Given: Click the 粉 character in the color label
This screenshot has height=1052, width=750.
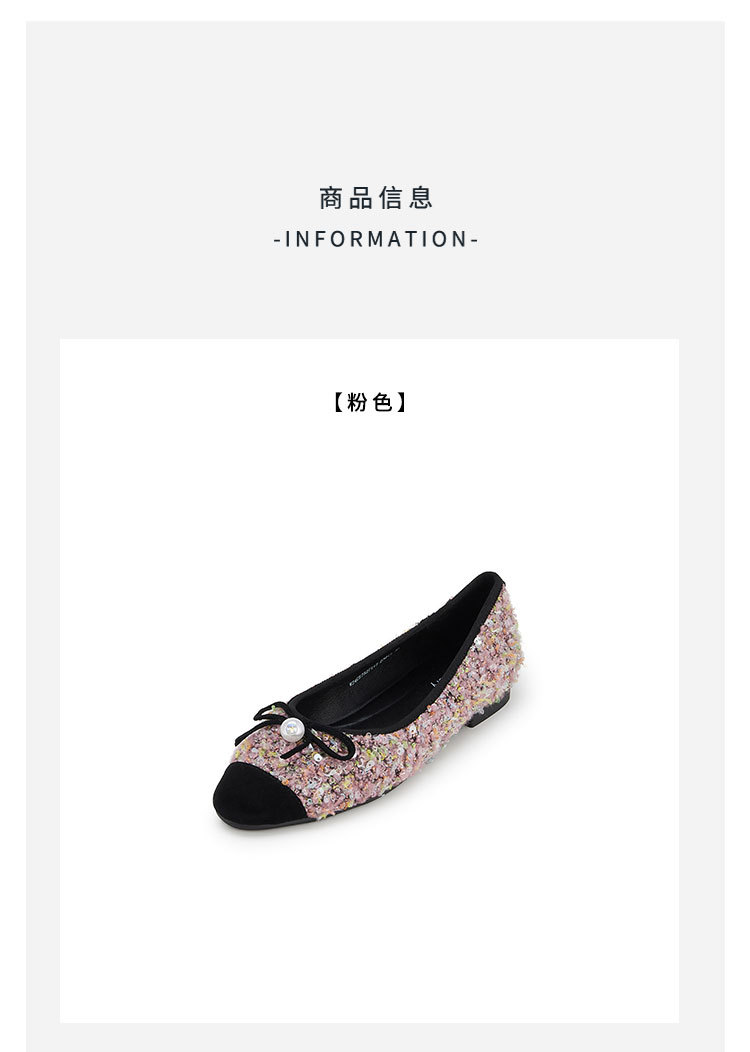Looking at the screenshot, I should coord(357,402).
